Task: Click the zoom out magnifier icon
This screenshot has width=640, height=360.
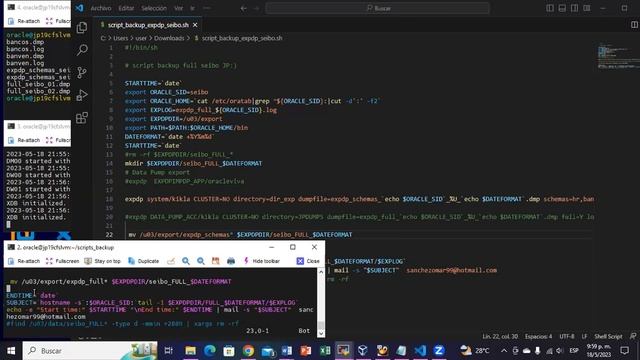Action: coord(201,261)
